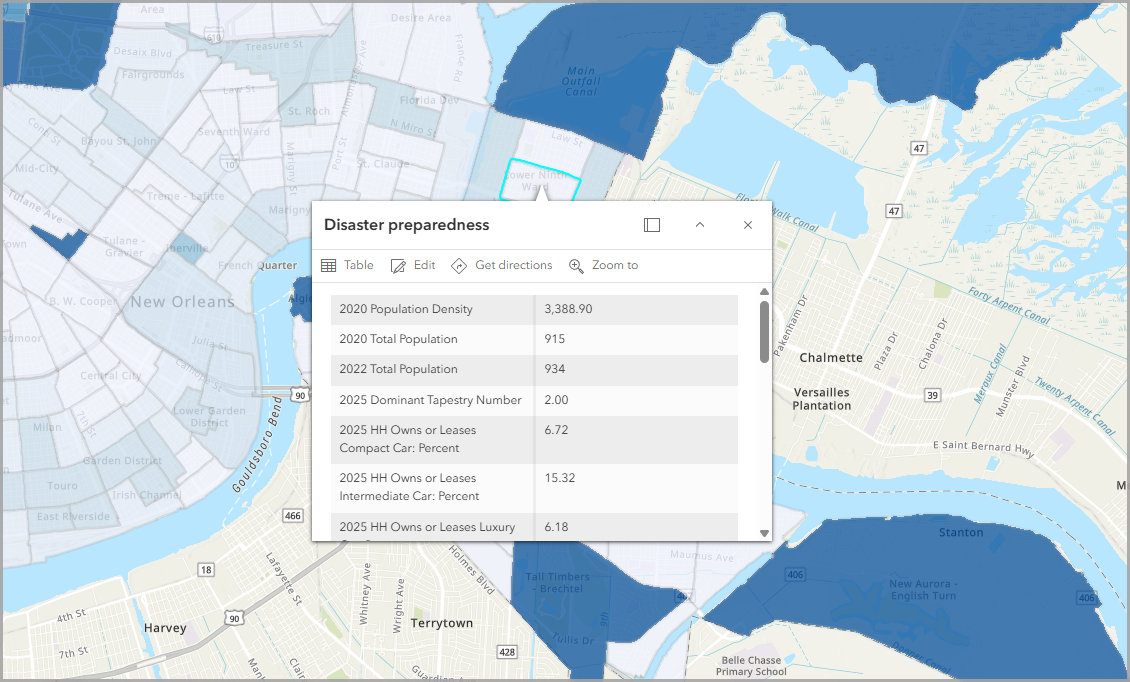
Task: Click the New Orleans map label
Action: click(x=183, y=301)
